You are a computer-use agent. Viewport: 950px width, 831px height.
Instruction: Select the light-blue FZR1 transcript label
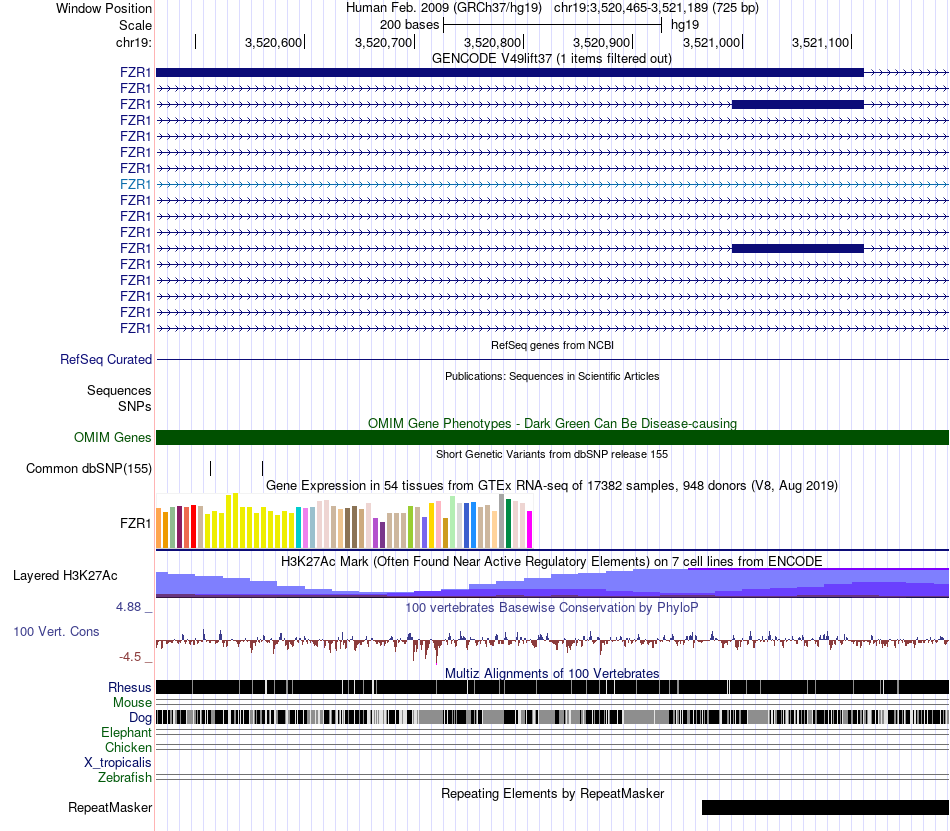(x=135, y=184)
